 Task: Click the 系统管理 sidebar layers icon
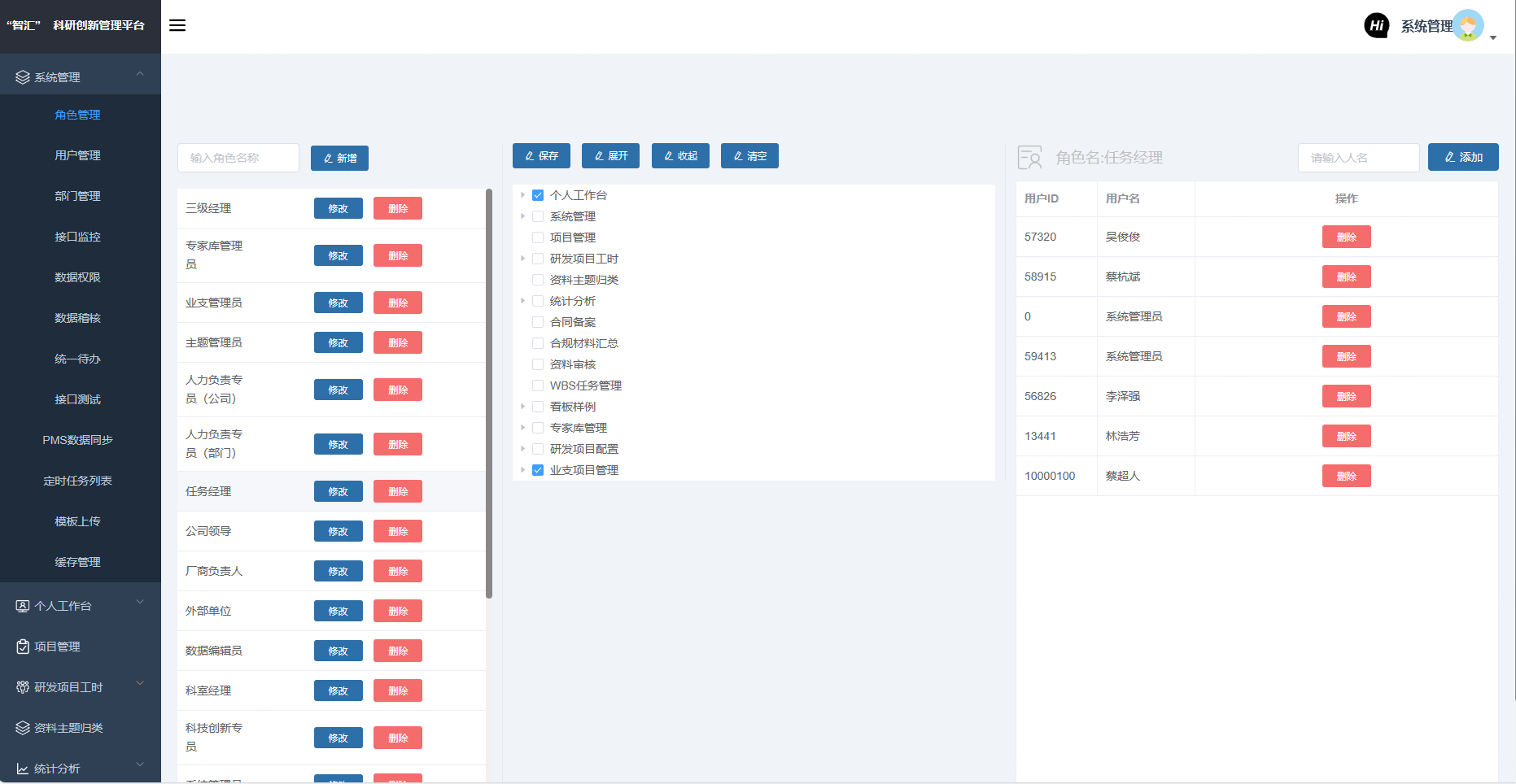(23, 77)
